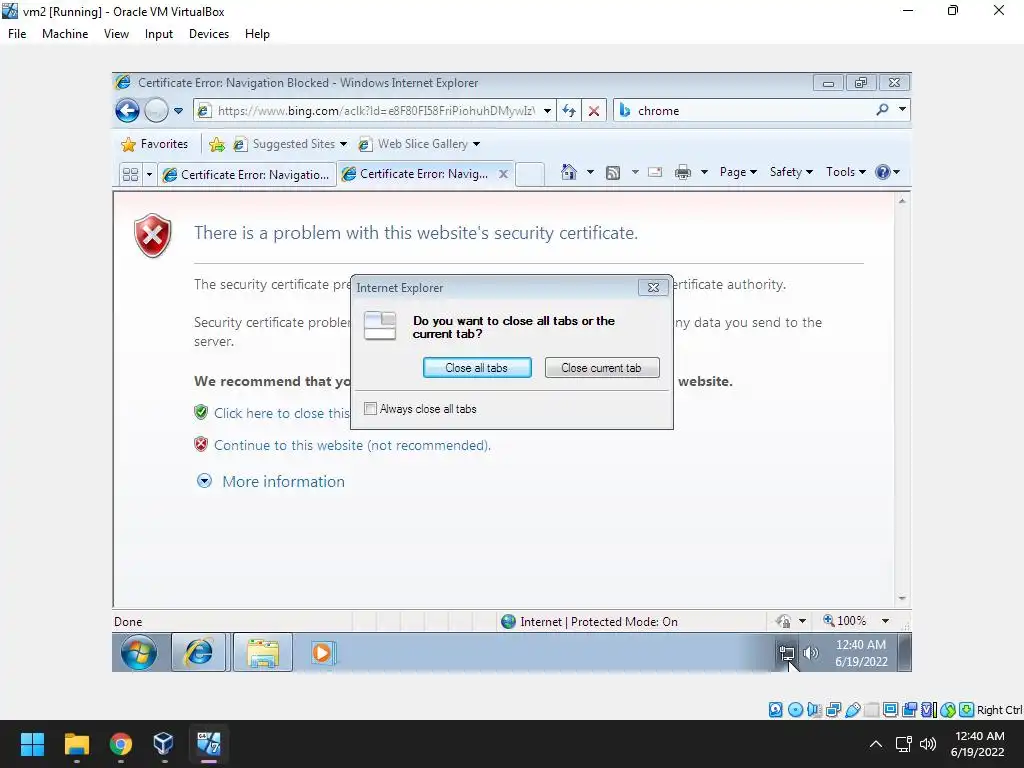Open the search provider dropdown arrow
The height and width of the screenshot is (768, 1024).
click(902, 110)
